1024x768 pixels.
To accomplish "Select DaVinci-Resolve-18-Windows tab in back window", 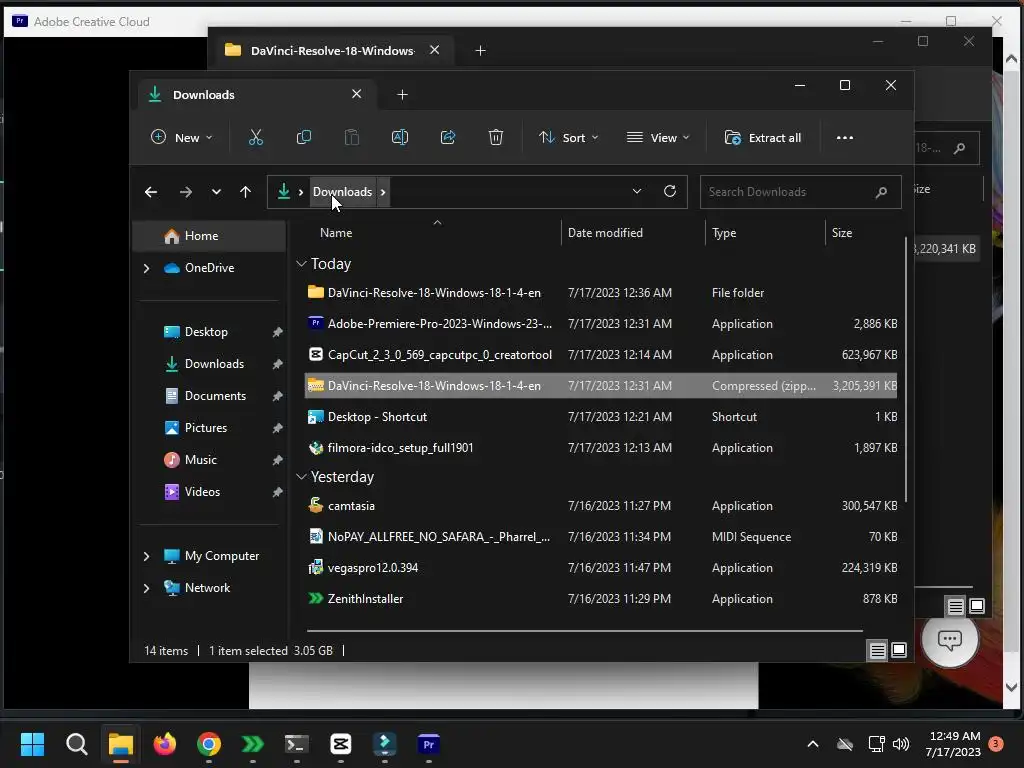I will coord(332,50).
